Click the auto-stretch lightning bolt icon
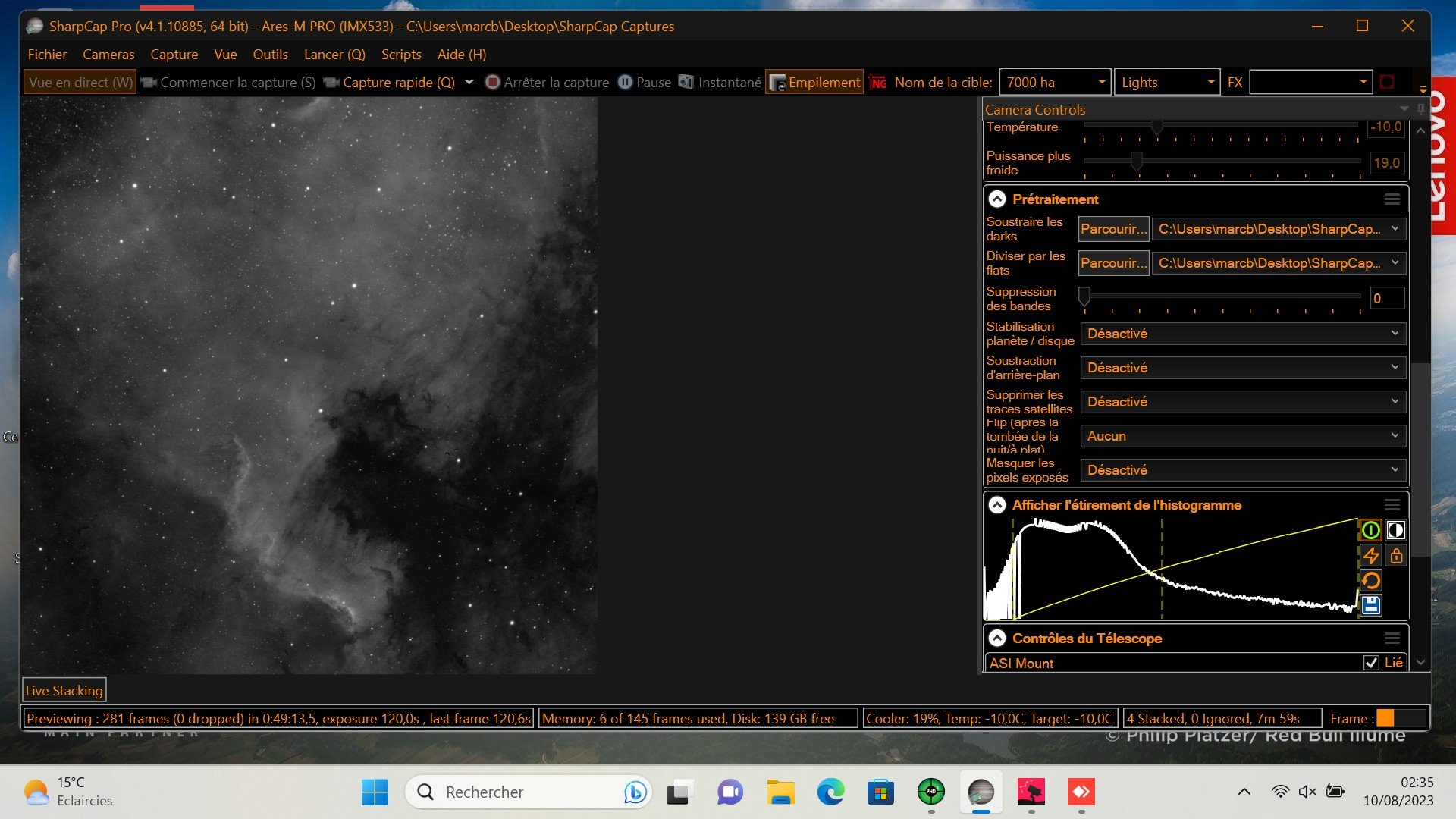This screenshot has height=819, width=1456. 1370,555
